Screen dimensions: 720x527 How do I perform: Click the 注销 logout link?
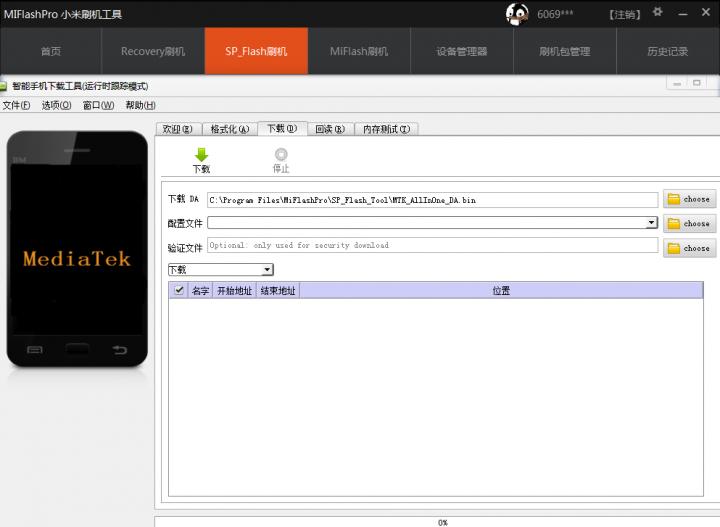click(624, 15)
